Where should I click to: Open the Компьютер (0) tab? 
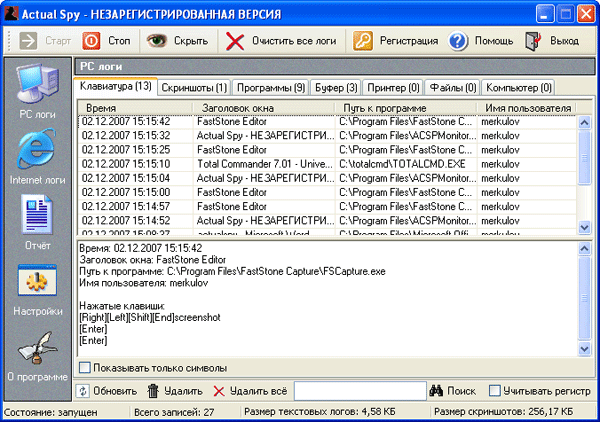tap(518, 88)
